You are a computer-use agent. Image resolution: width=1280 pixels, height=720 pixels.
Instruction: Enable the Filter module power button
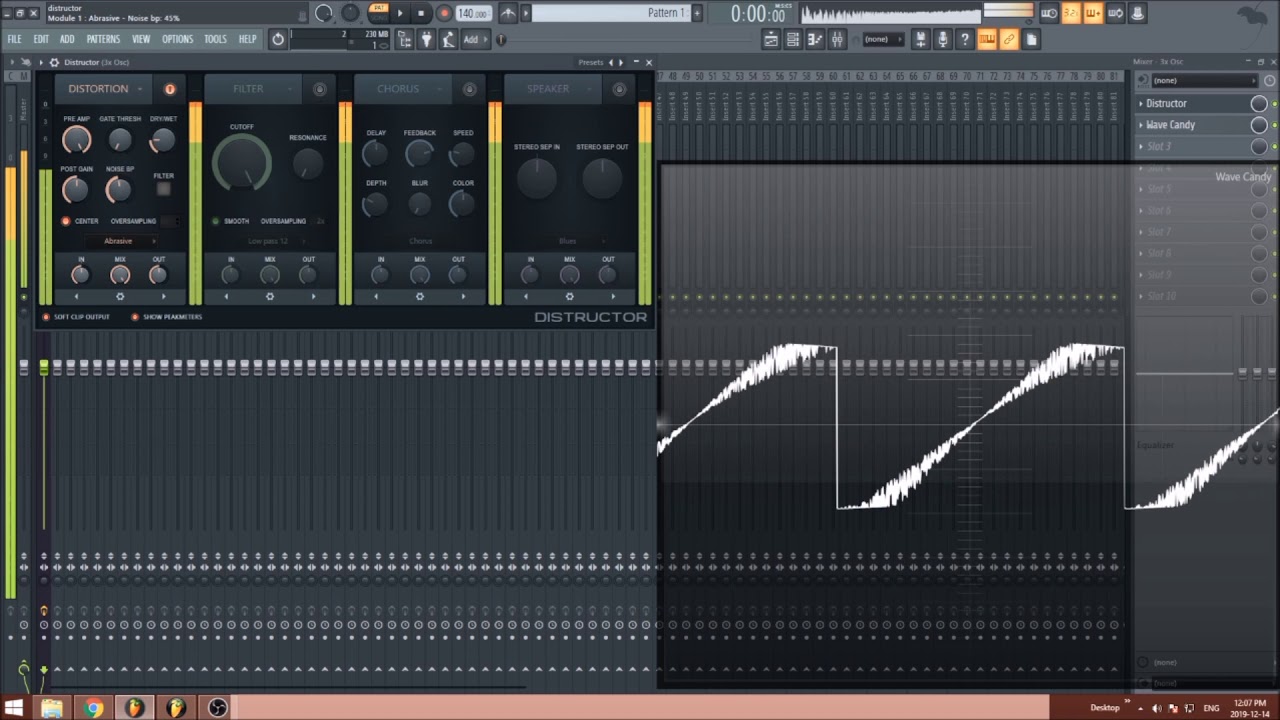pos(320,89)
